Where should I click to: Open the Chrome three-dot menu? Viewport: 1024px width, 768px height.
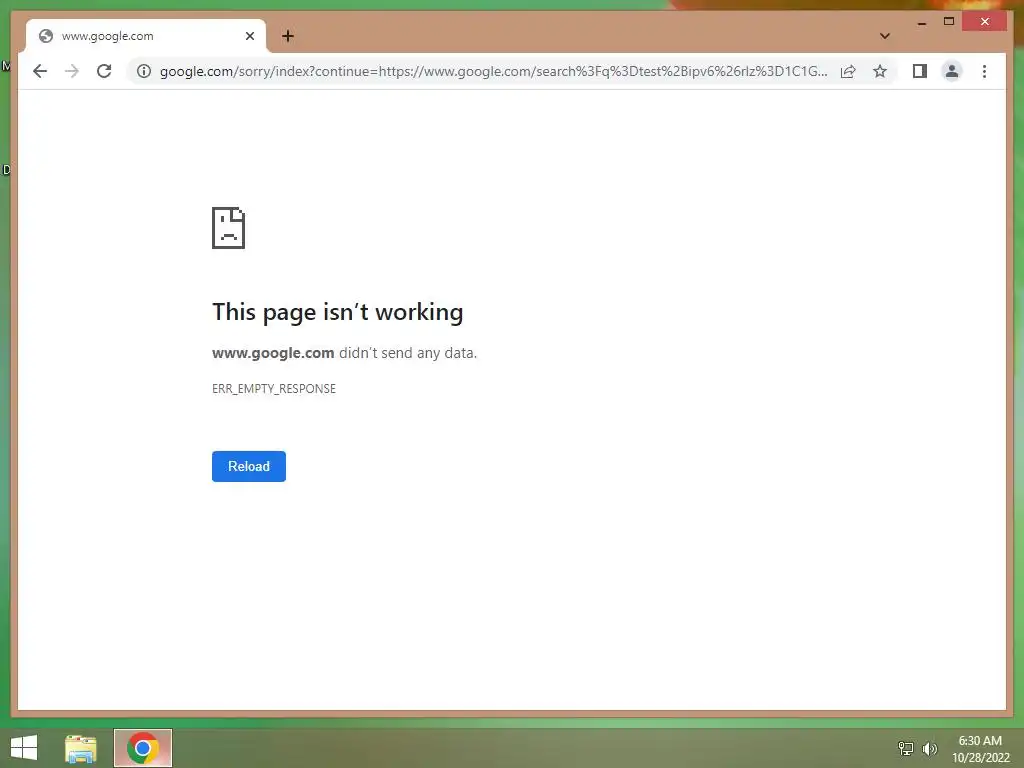point(984,71)
